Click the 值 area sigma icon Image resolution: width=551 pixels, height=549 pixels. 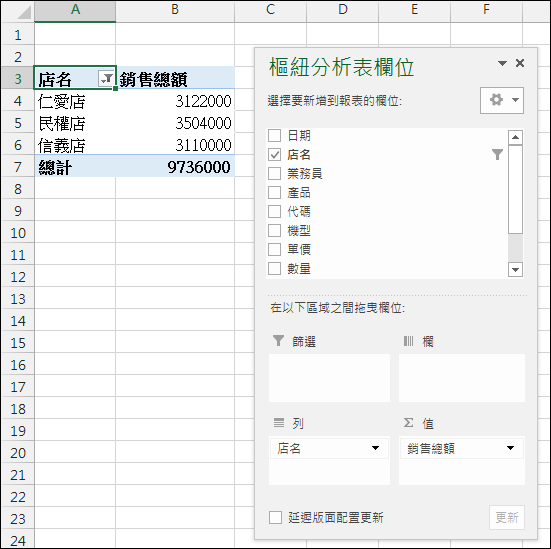tap(408, 422)
